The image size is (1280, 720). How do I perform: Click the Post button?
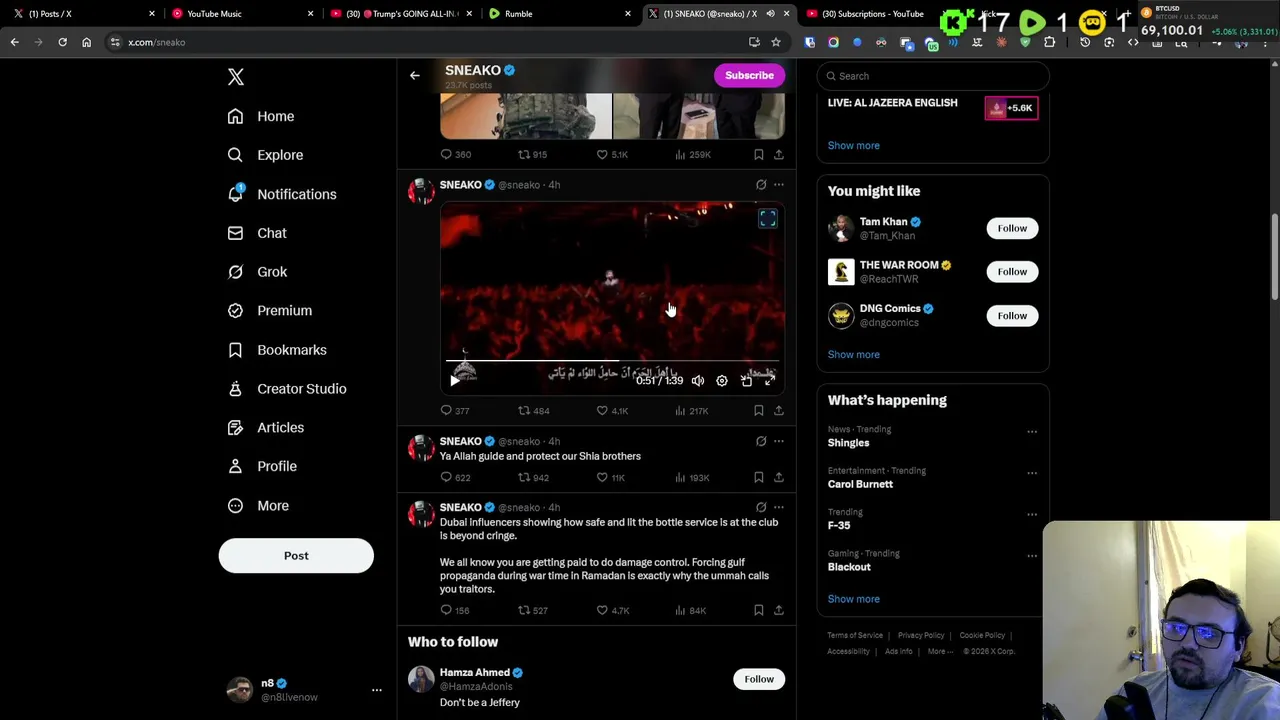296,556
